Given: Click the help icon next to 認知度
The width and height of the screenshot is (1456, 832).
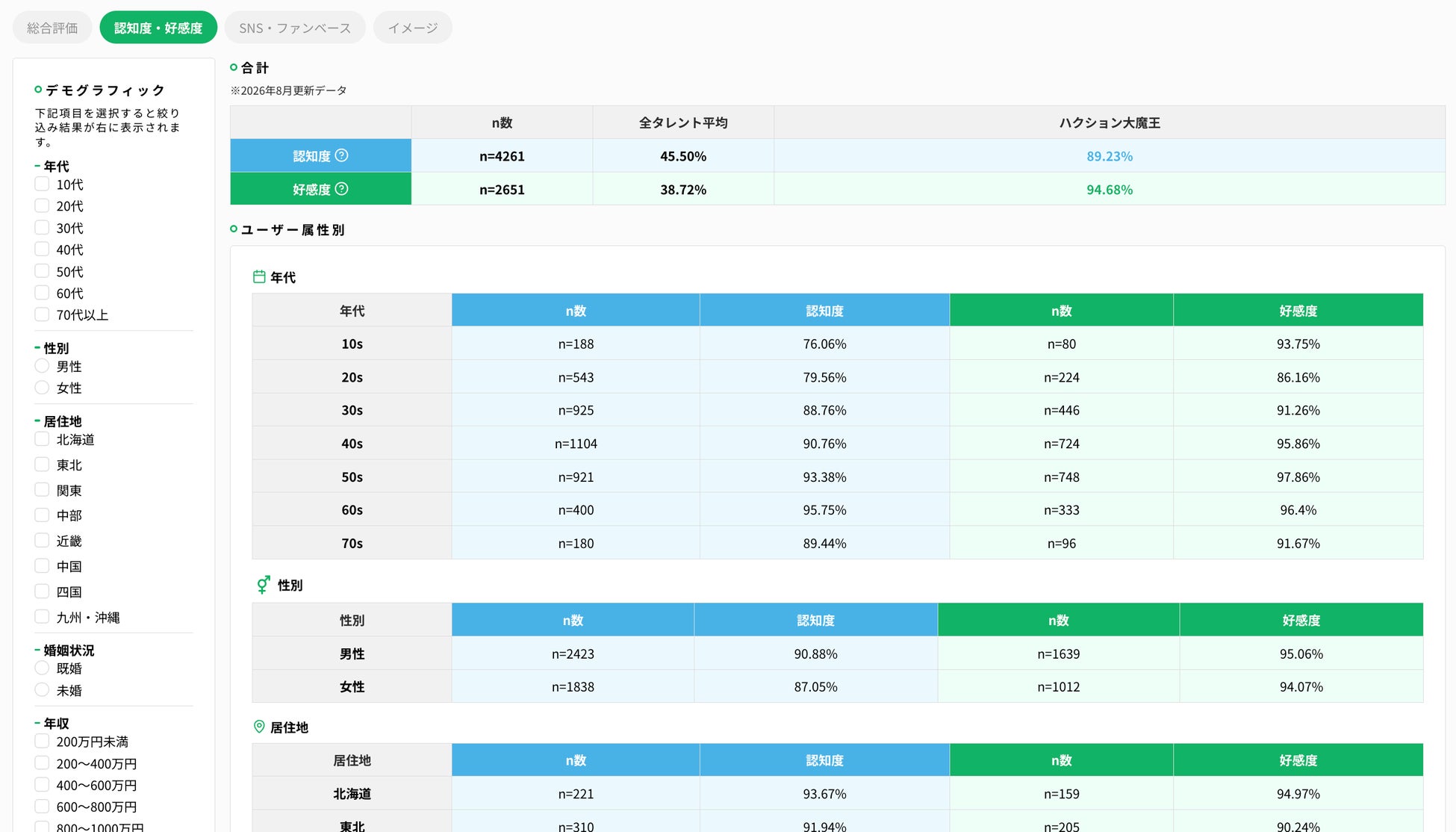Looking at the screenshot, I should (x=341, y=155).
